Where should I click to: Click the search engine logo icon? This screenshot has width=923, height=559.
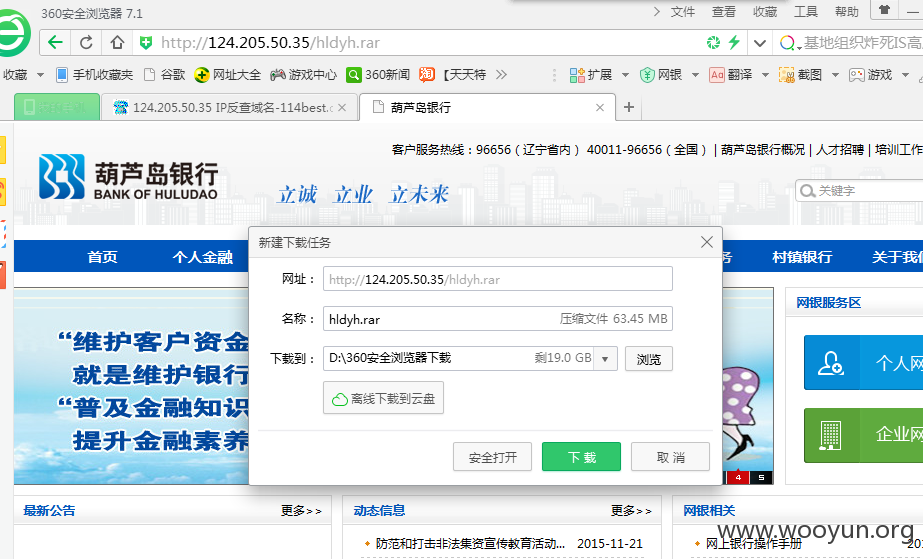(787, 43)
